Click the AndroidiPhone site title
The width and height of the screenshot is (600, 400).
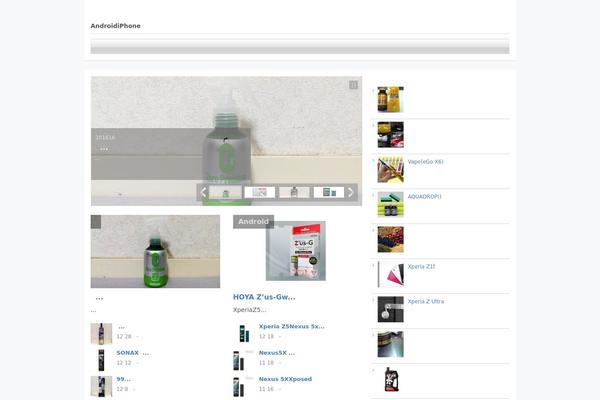click(x=115, y=26)
